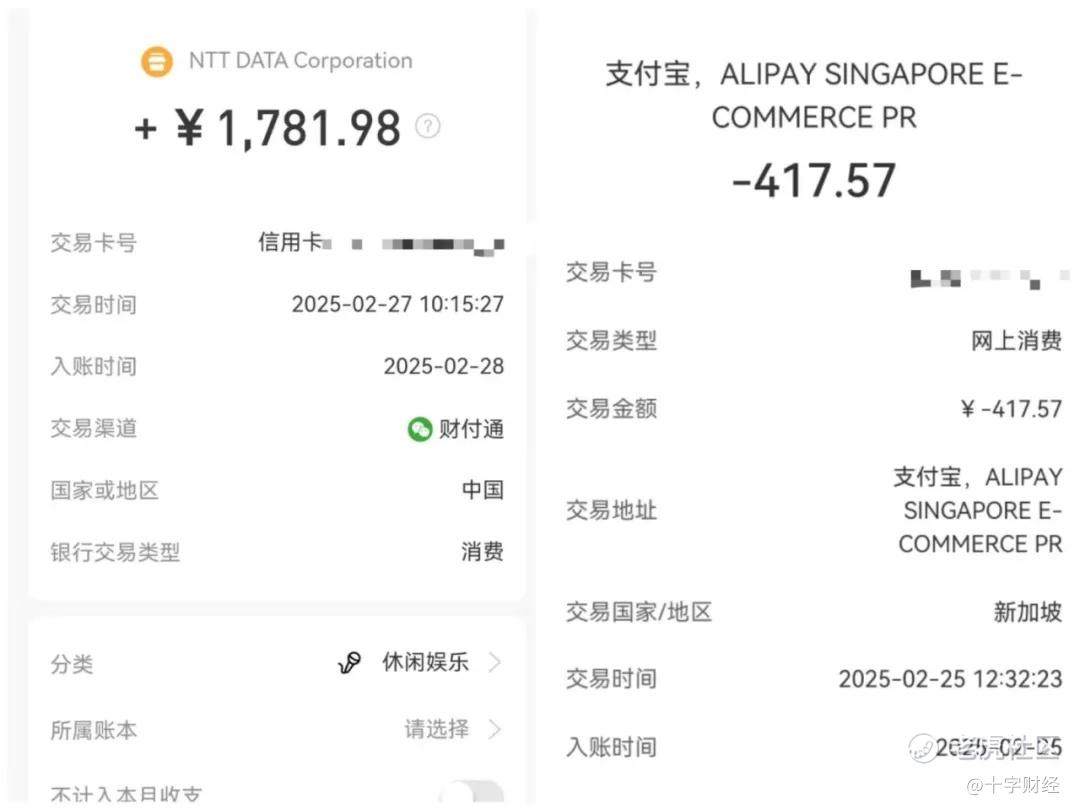Click the 2025-02-25 12:32:23 transaction time
The width and height of the screenshot is (1080, 810).
click(951, 679)
